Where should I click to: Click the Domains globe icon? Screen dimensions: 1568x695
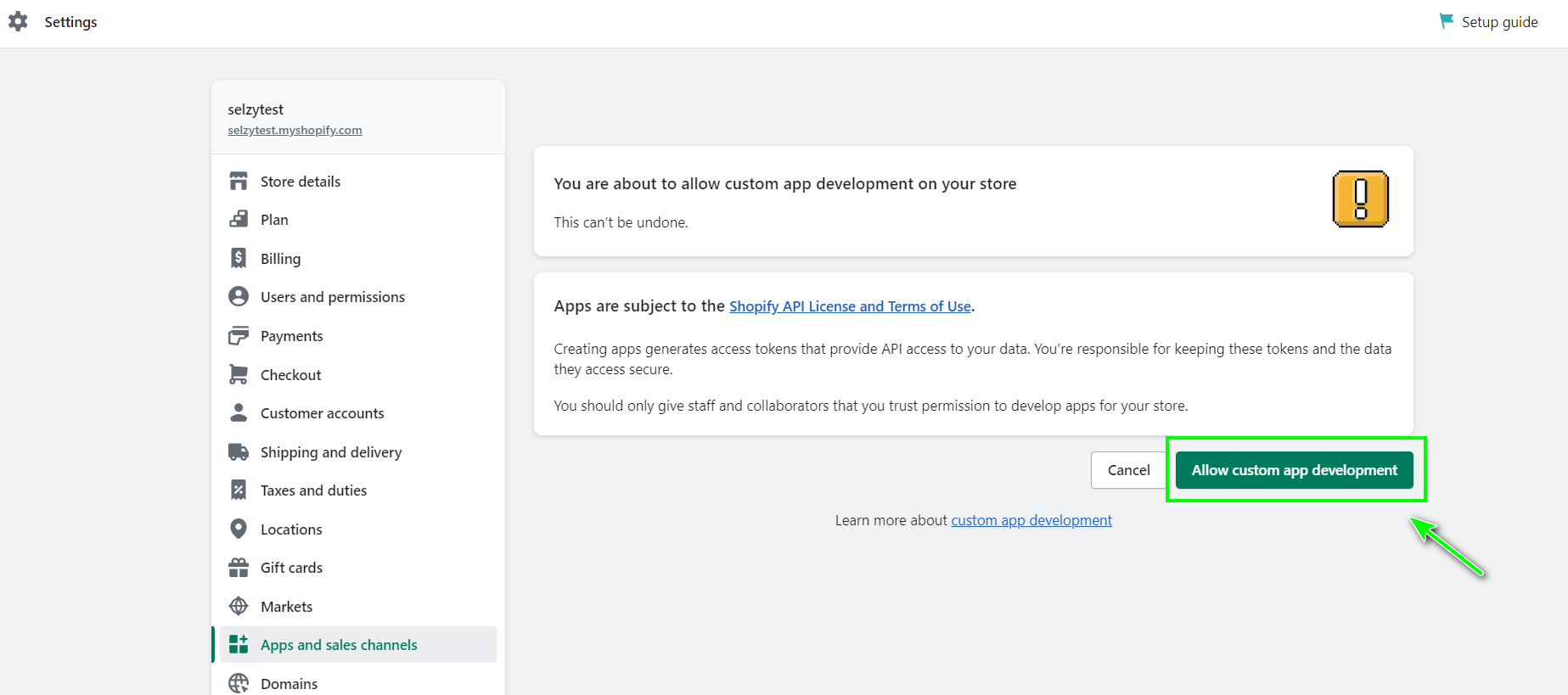pos(239,683)
